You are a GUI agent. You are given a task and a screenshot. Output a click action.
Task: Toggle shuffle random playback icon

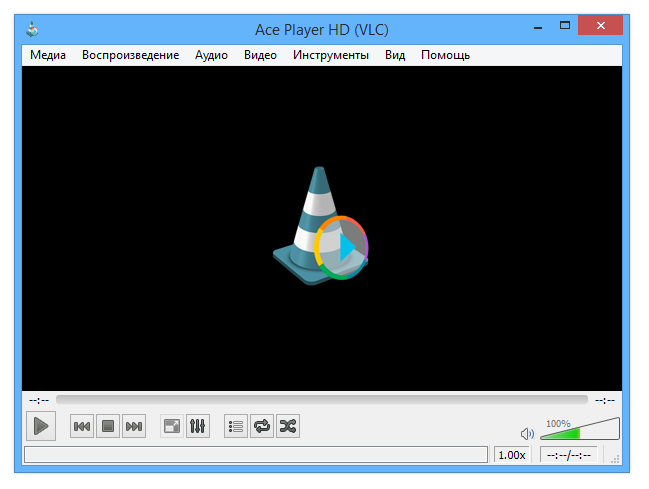coord(288,426)
